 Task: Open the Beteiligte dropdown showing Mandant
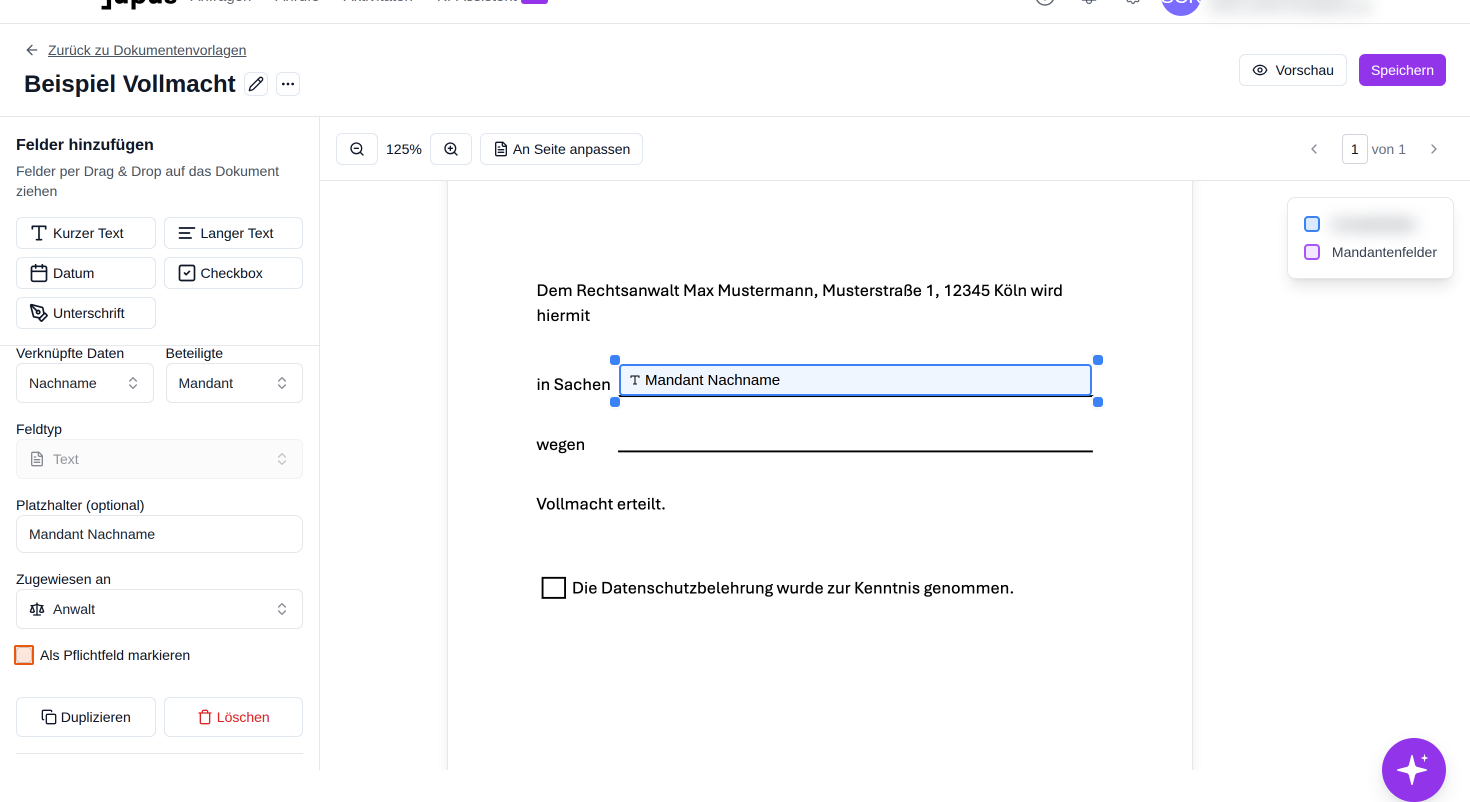tap(234, 383)
